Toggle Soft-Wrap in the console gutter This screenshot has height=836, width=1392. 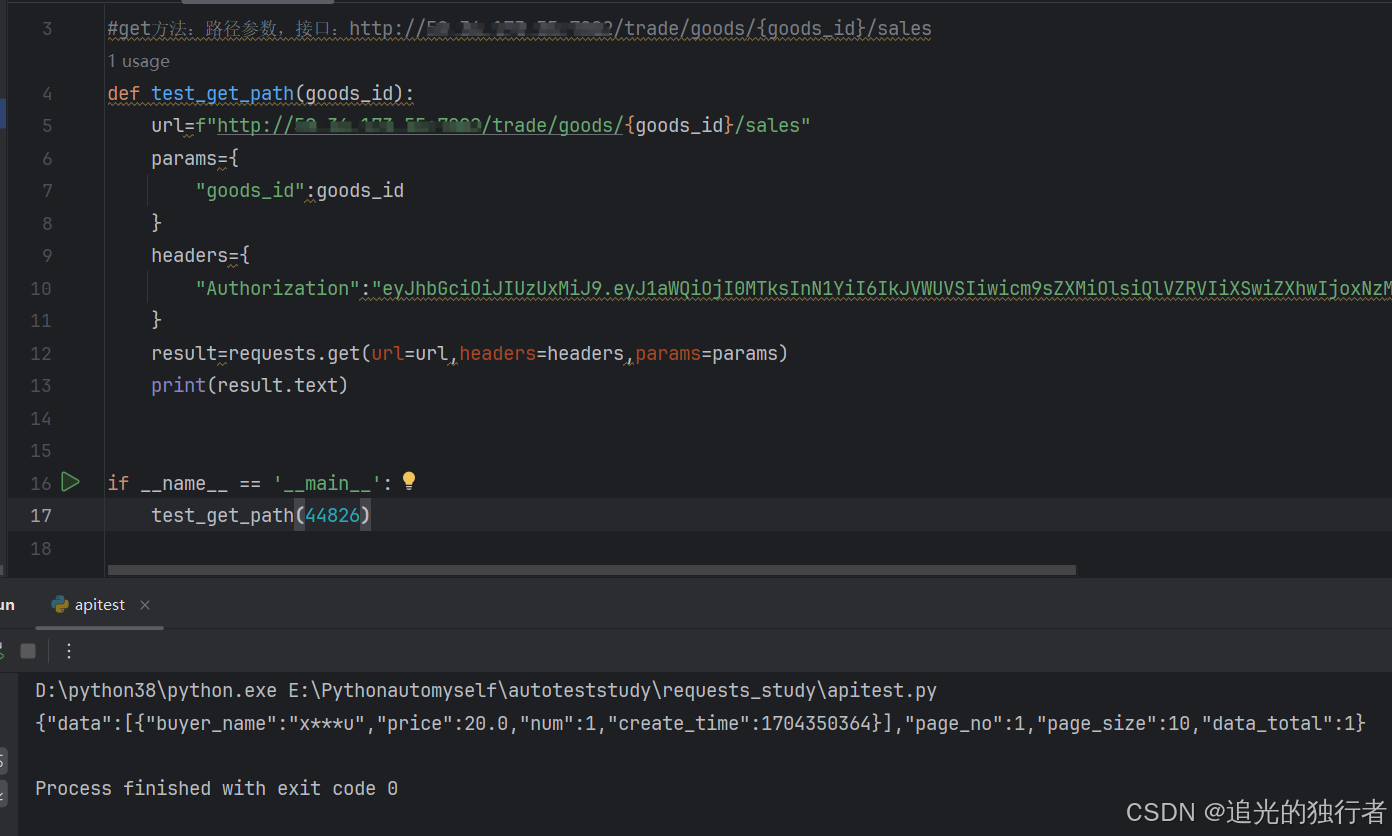click(x=4, y=761)
